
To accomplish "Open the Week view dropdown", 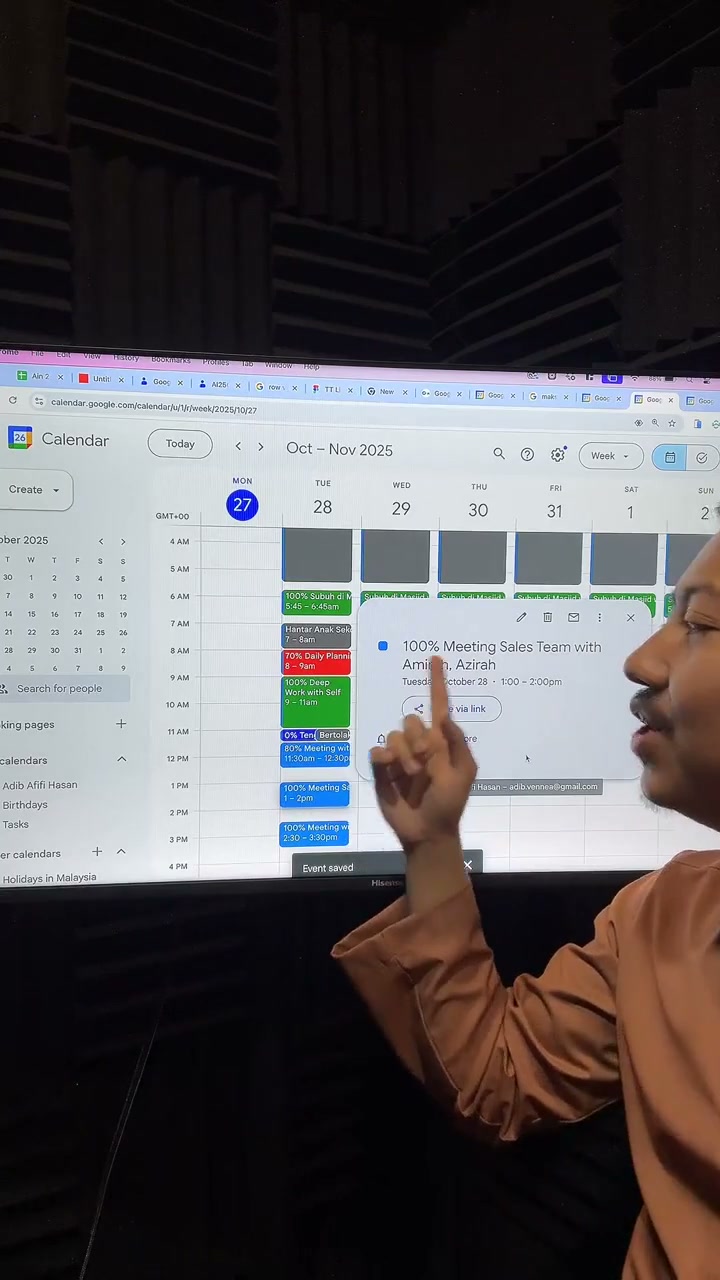I will [610, 456].
